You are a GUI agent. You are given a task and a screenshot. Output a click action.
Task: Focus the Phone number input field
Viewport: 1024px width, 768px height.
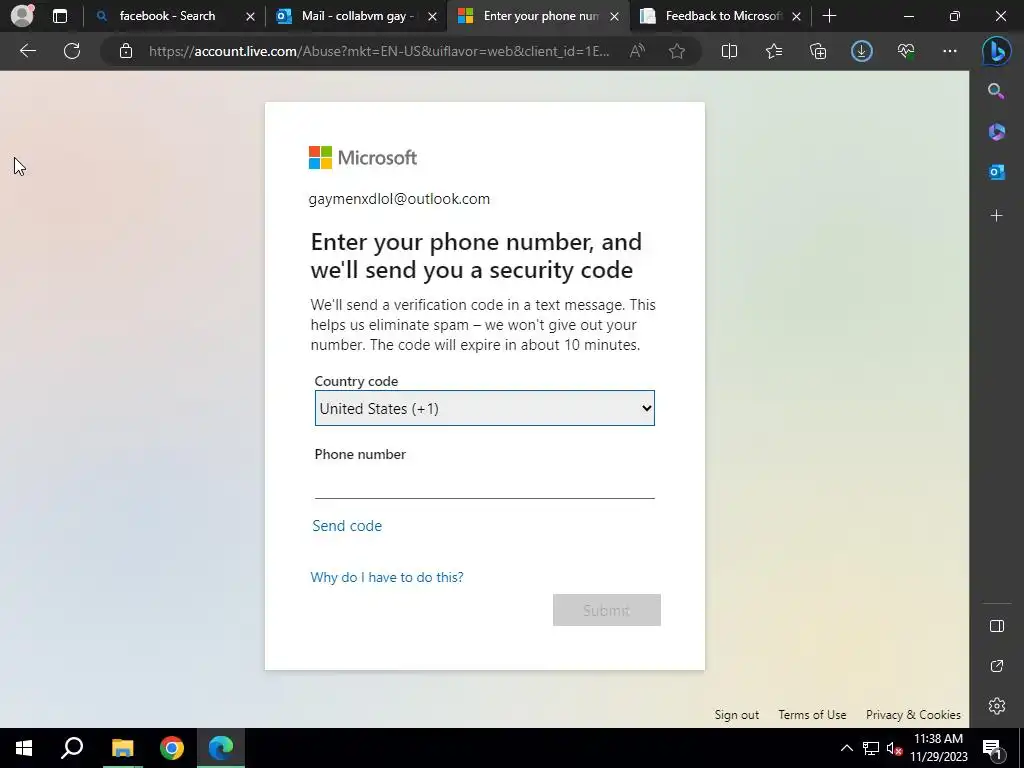point(485,484)
